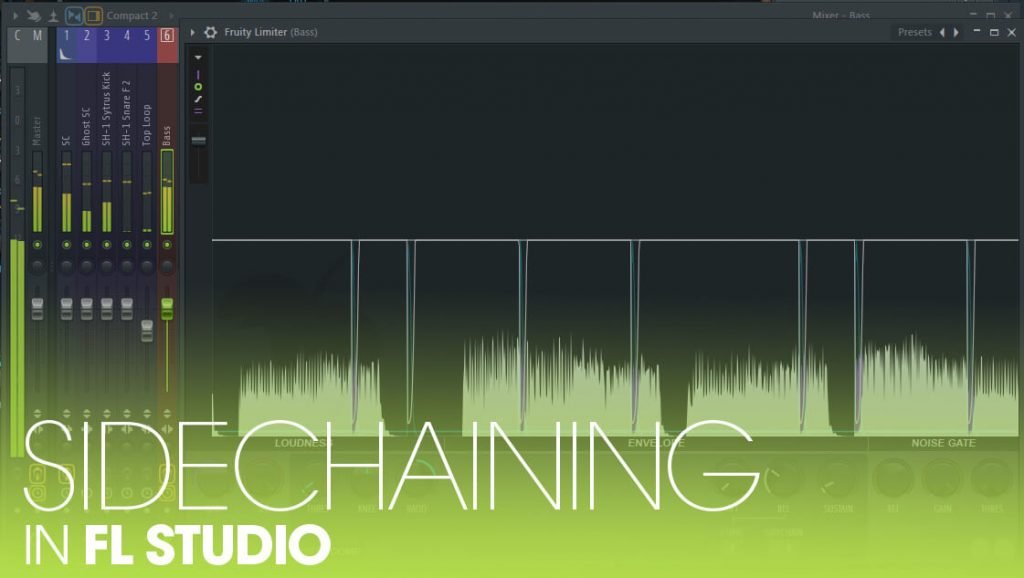Image resolution: width=1024 pixels, height=578 pixels.
Task: Click the Bass track name label
Action: [167, 135]
